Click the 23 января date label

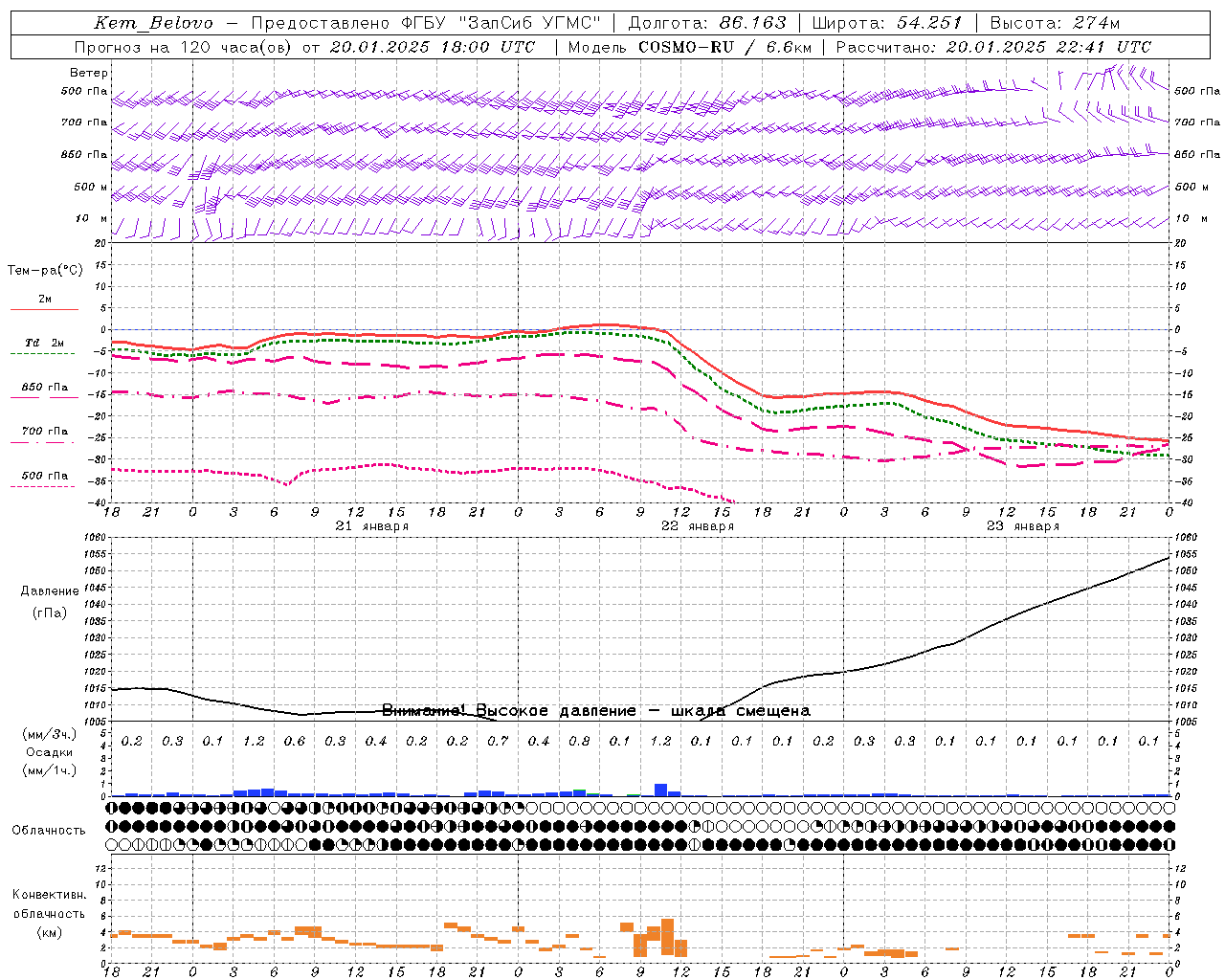pos(1023,525)
